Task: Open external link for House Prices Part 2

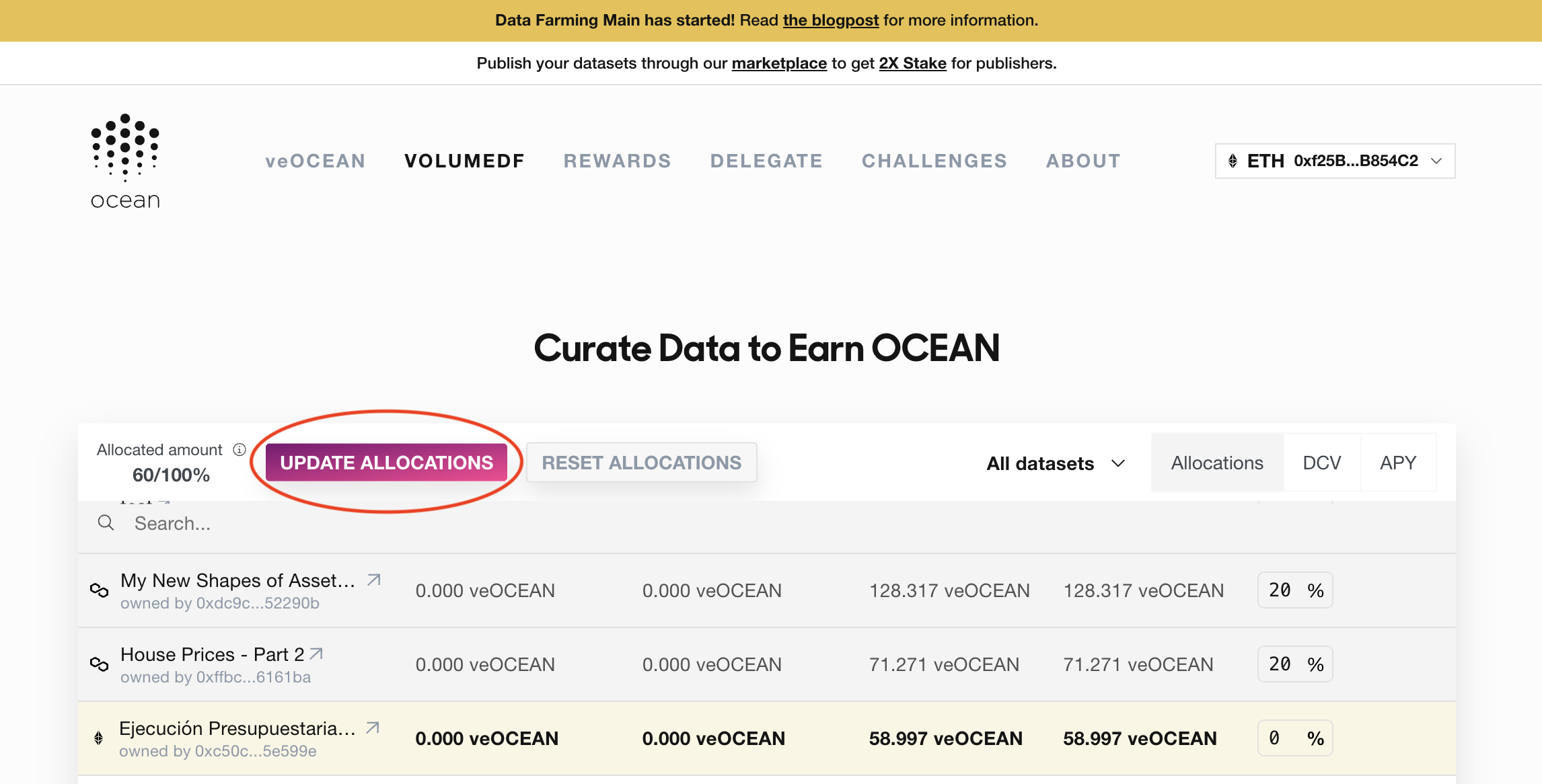Action: (316, 654)
